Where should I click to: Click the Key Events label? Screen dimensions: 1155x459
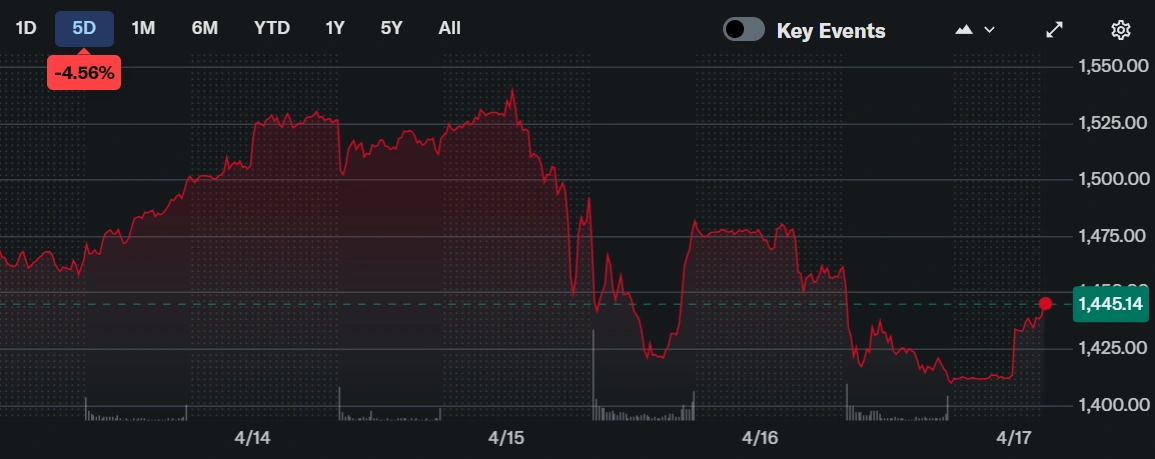tap(831, 31)
